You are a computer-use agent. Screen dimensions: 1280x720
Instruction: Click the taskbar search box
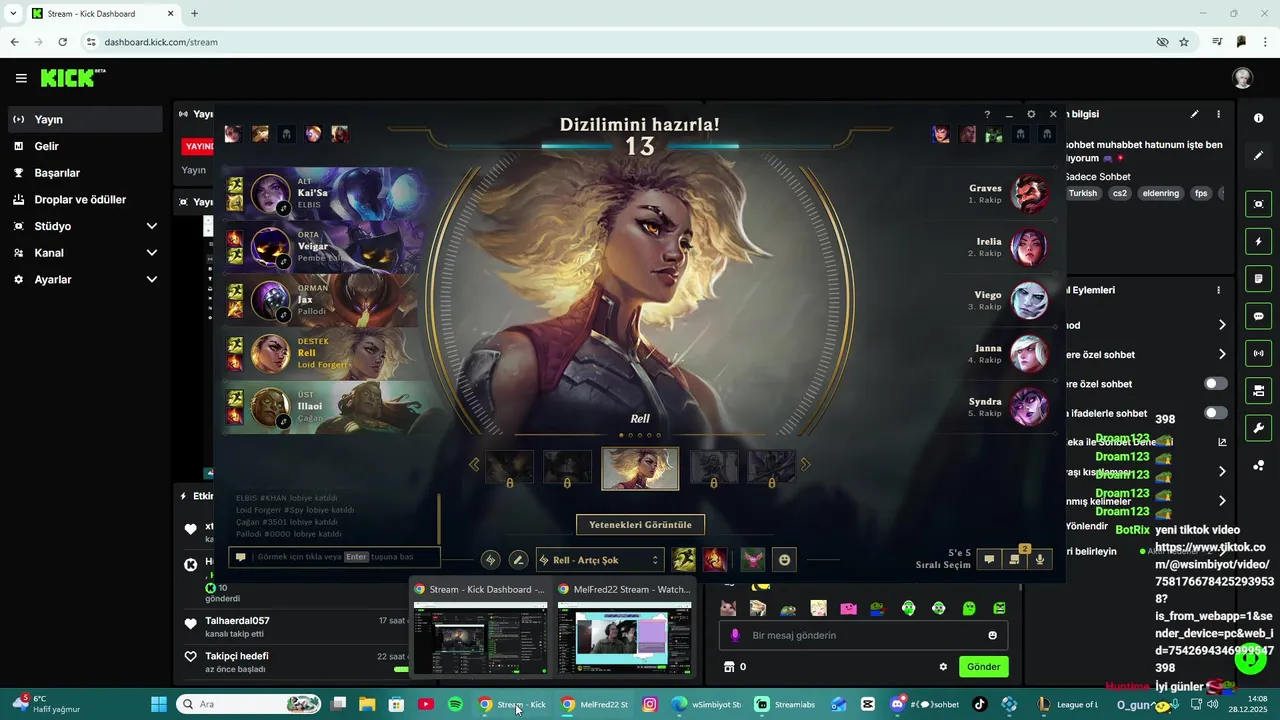pos(250,704)
